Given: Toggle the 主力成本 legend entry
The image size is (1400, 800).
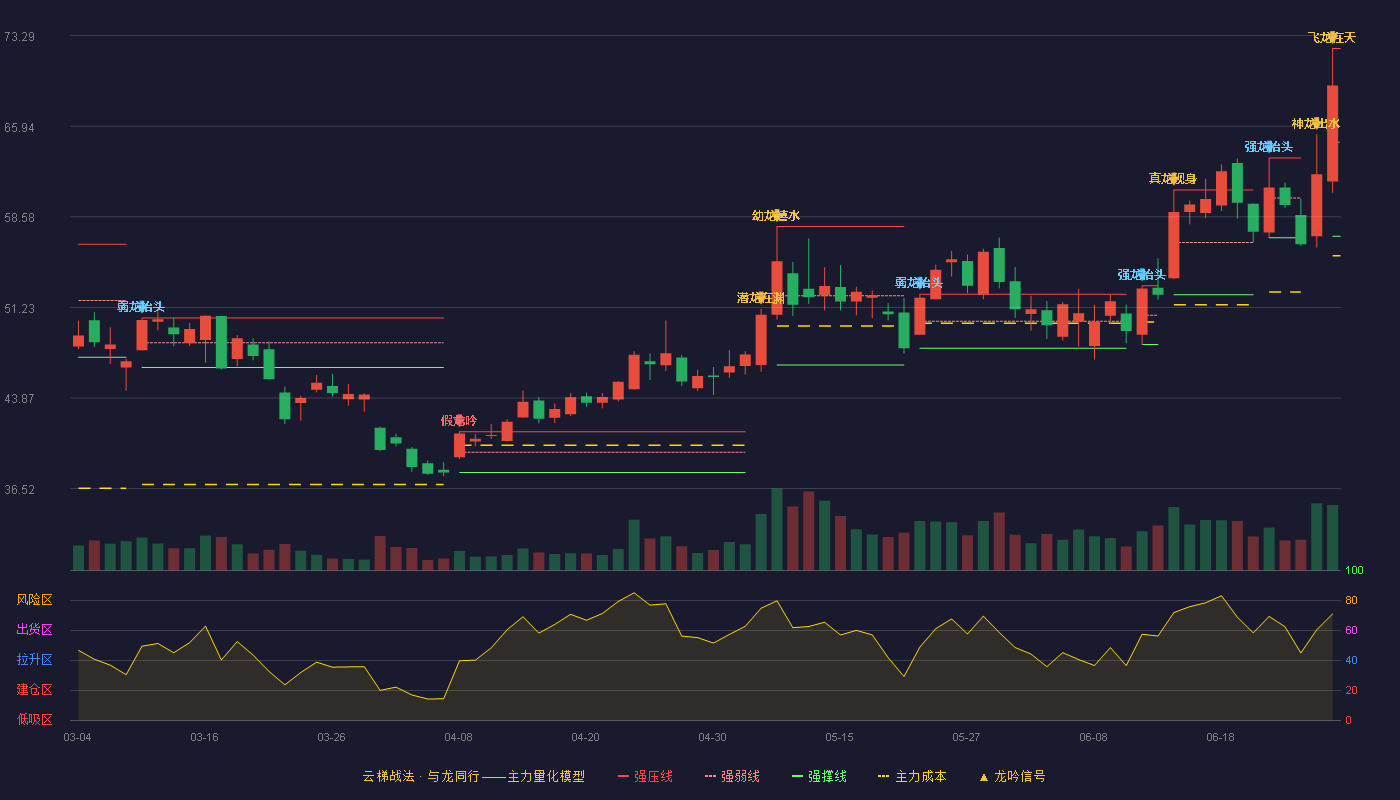Looking at the screenshot, I should tap(912, 776).
